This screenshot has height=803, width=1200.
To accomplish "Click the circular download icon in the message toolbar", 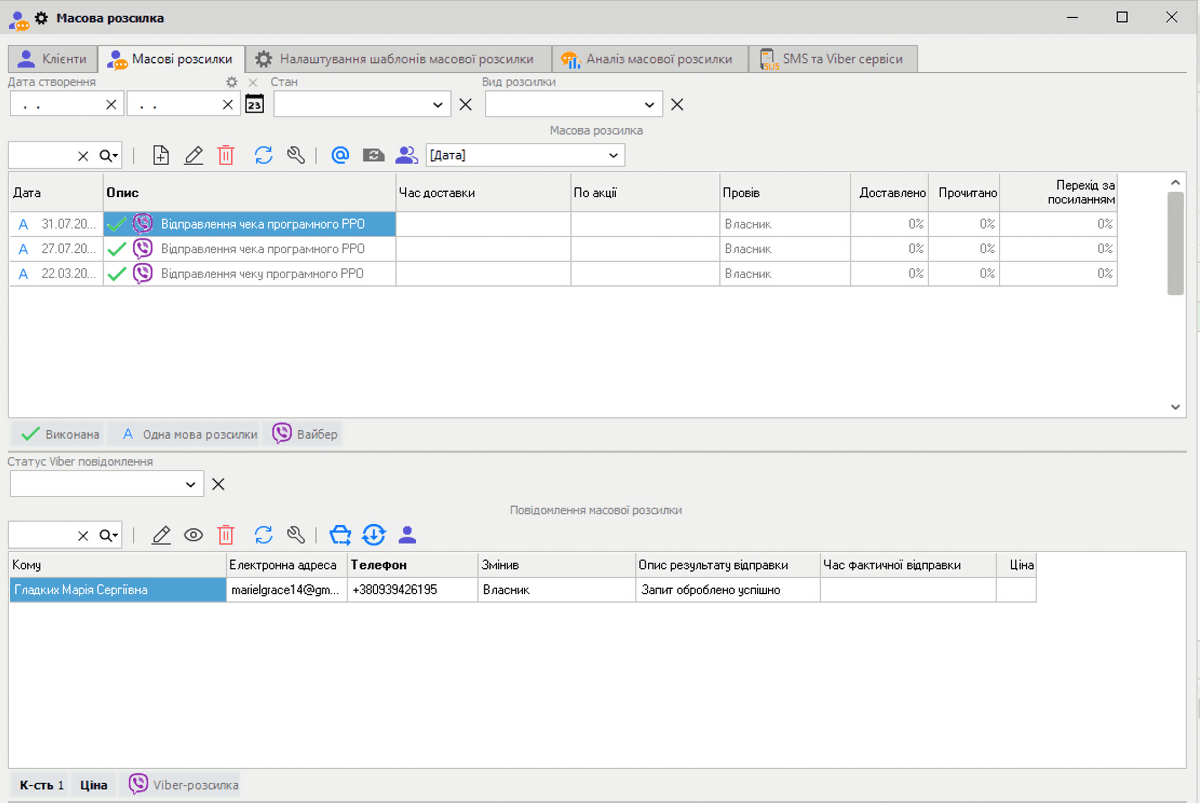I will [x=373, y=535].
